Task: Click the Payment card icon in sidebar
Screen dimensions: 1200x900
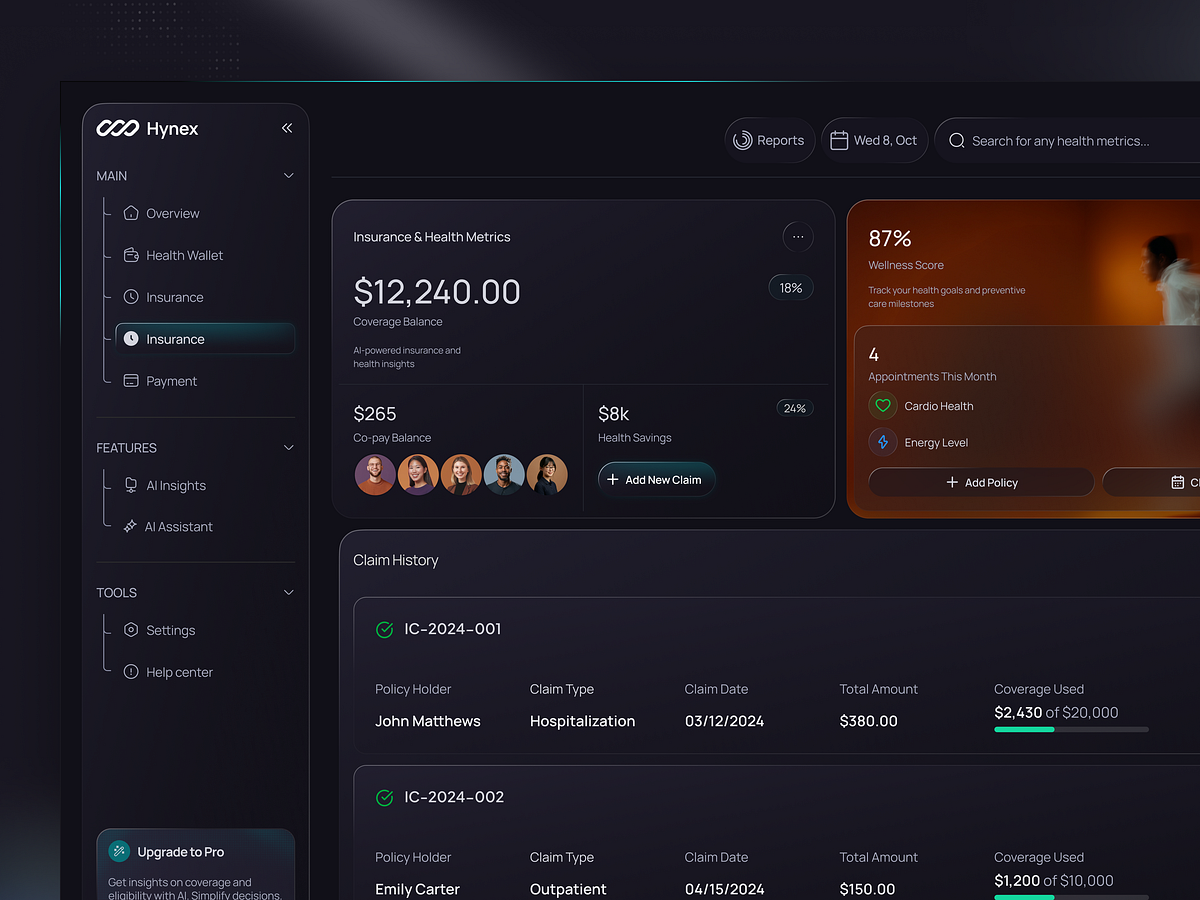Action: [x=131, y=381]
